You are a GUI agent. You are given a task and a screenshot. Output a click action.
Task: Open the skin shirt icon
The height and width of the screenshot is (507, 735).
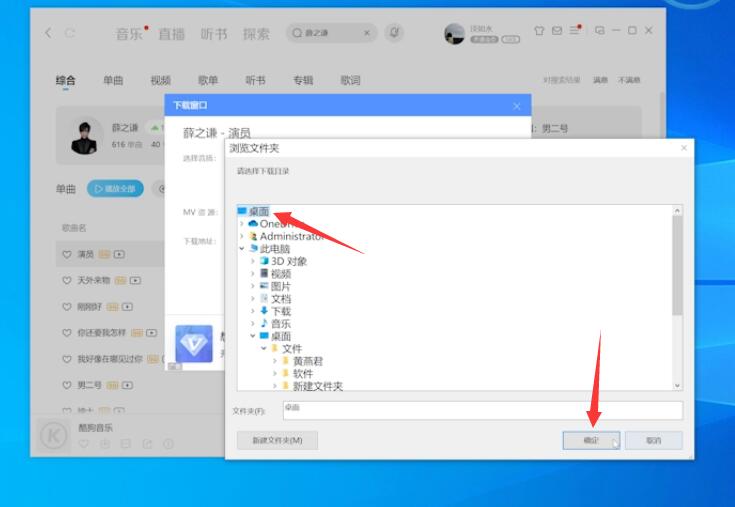pos(539,31)
